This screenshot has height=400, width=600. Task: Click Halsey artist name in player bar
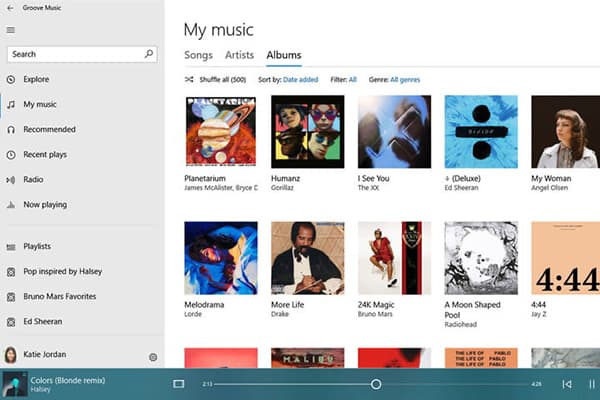[x=40, y=390]
